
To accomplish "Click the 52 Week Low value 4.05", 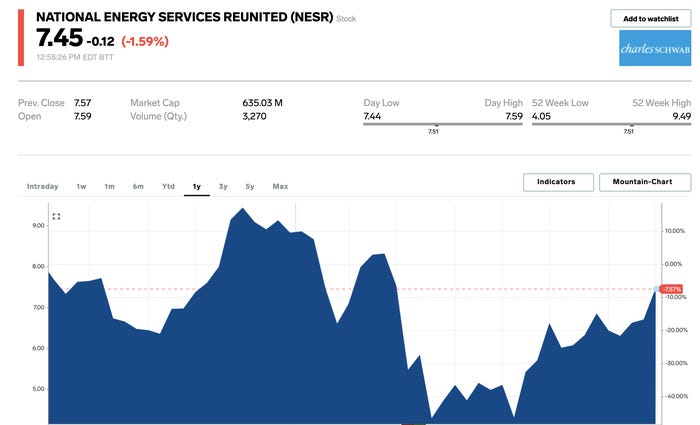I will 542,117.
